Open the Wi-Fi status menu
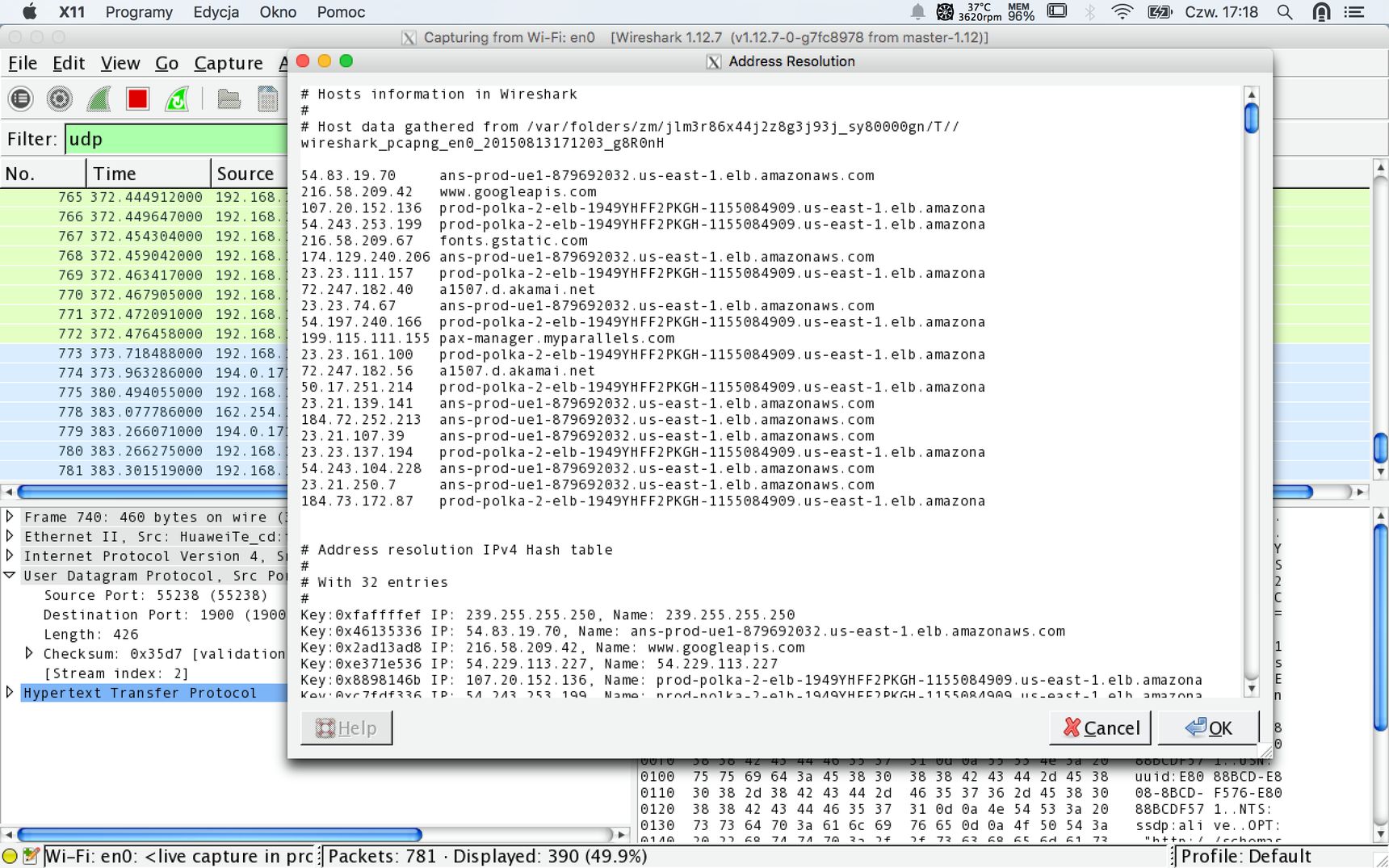This screenshot has width=1389, height=868. pos(1122,11)
